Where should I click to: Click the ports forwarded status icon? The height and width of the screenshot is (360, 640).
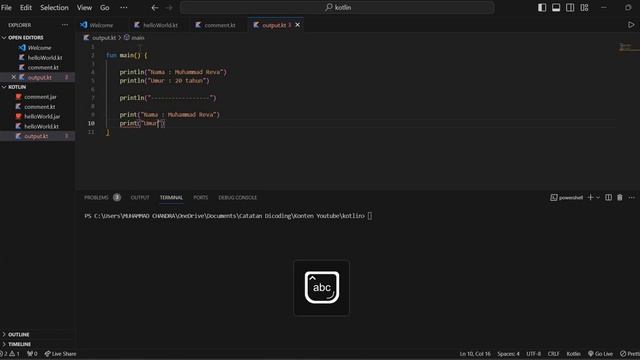point(32,354)
